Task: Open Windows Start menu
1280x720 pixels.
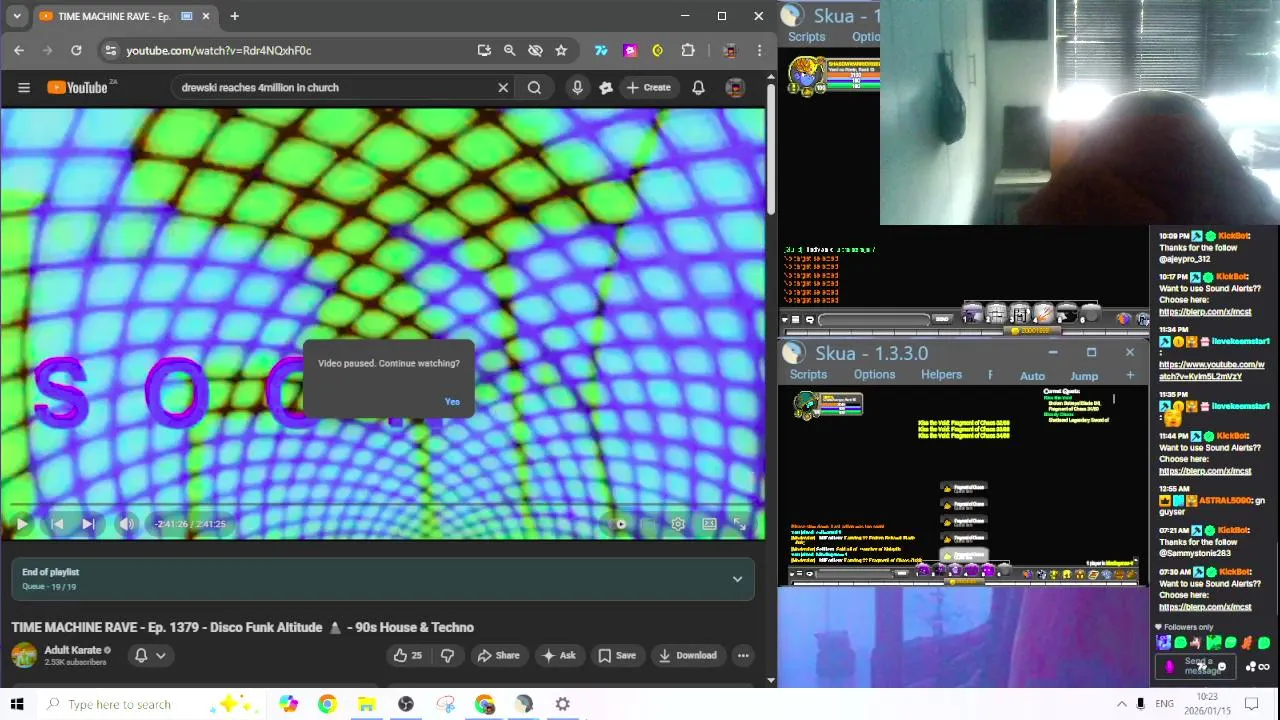Action: 17,704
